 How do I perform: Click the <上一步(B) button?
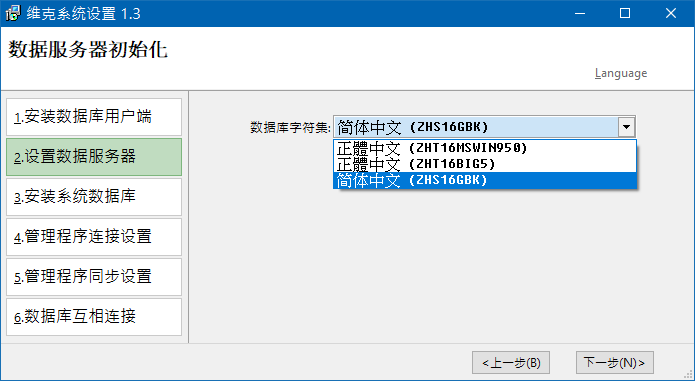[x=511, y=363]
